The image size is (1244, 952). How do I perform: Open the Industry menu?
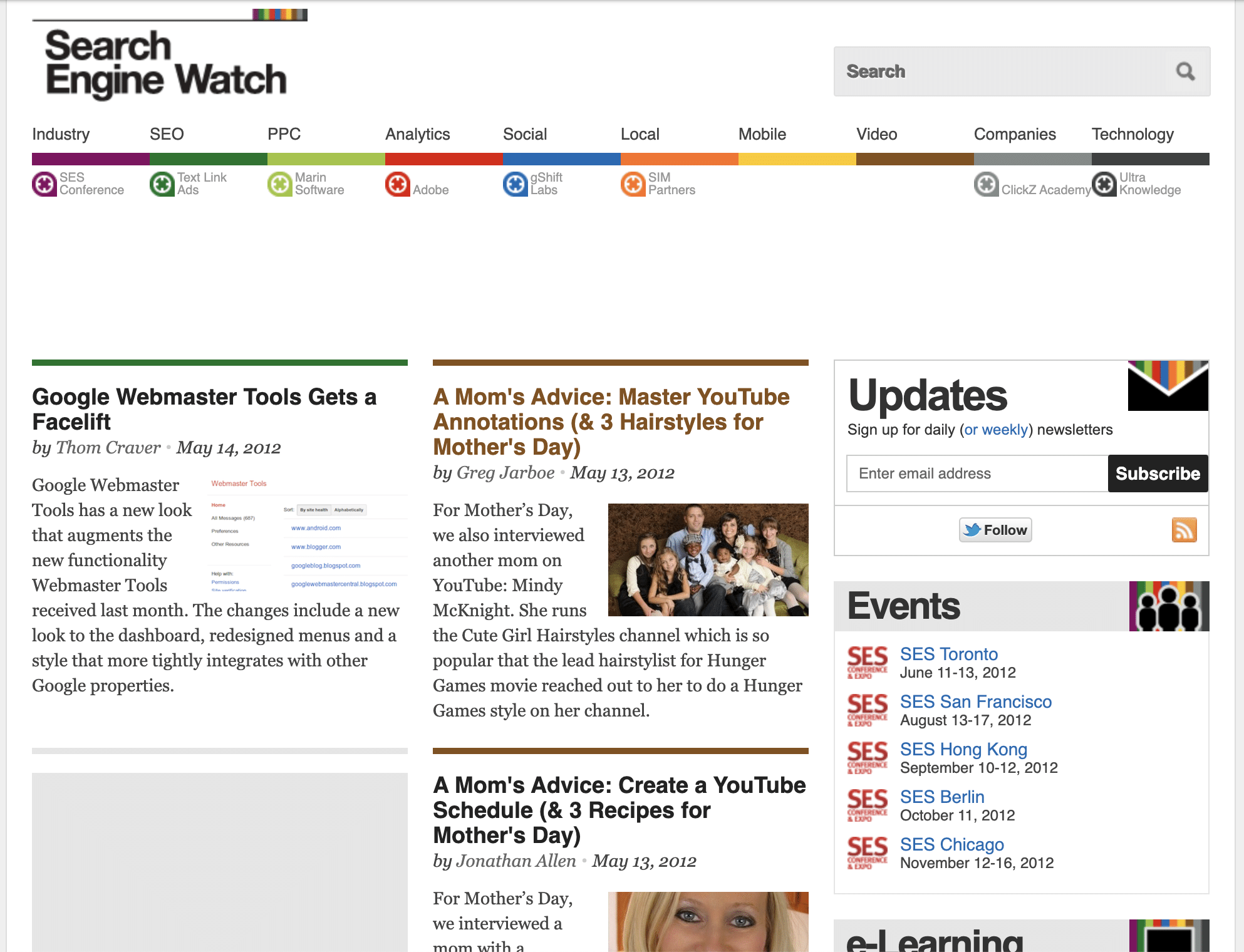61,134
